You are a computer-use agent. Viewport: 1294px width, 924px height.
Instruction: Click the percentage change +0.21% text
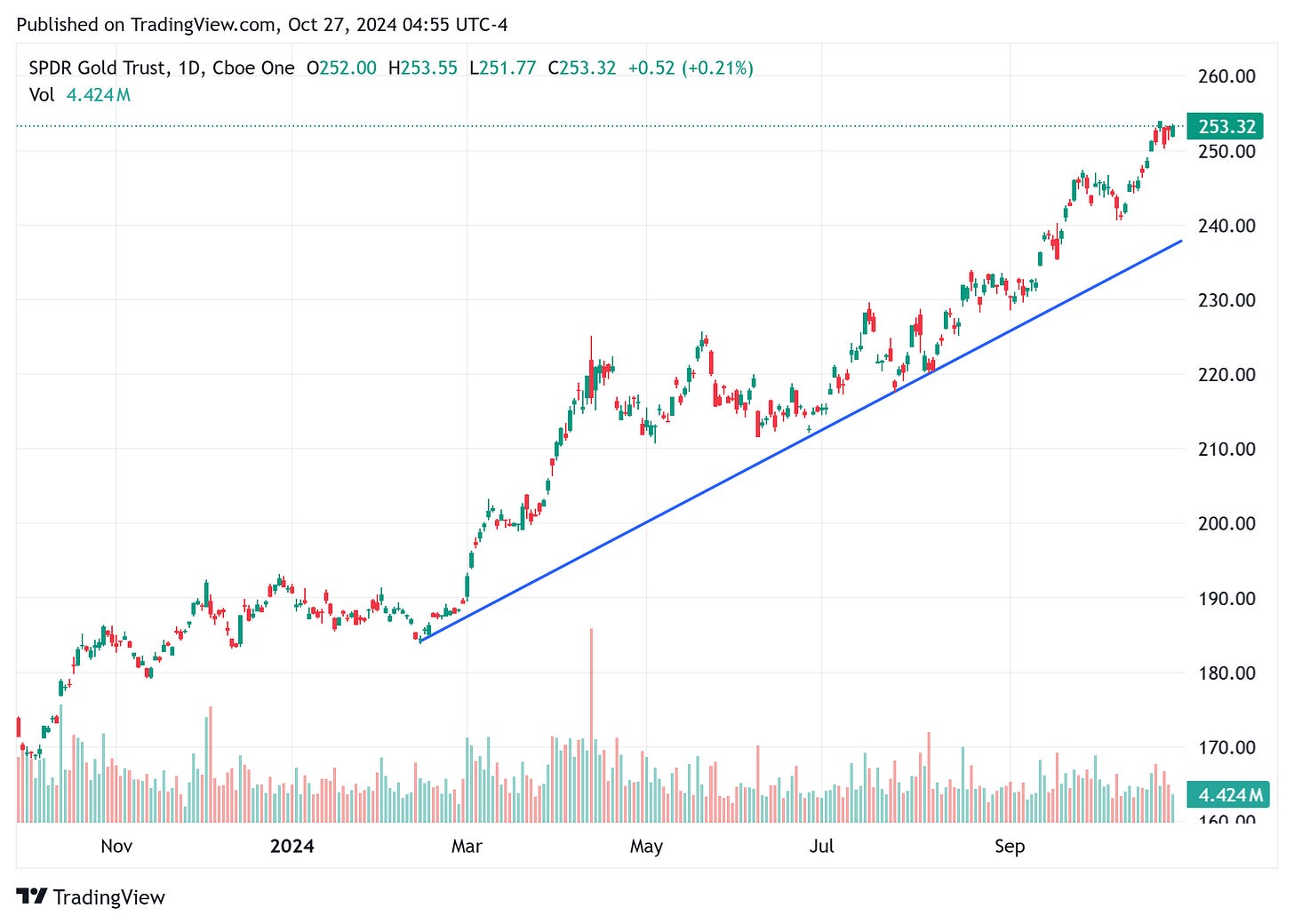(x=717, y=68)
